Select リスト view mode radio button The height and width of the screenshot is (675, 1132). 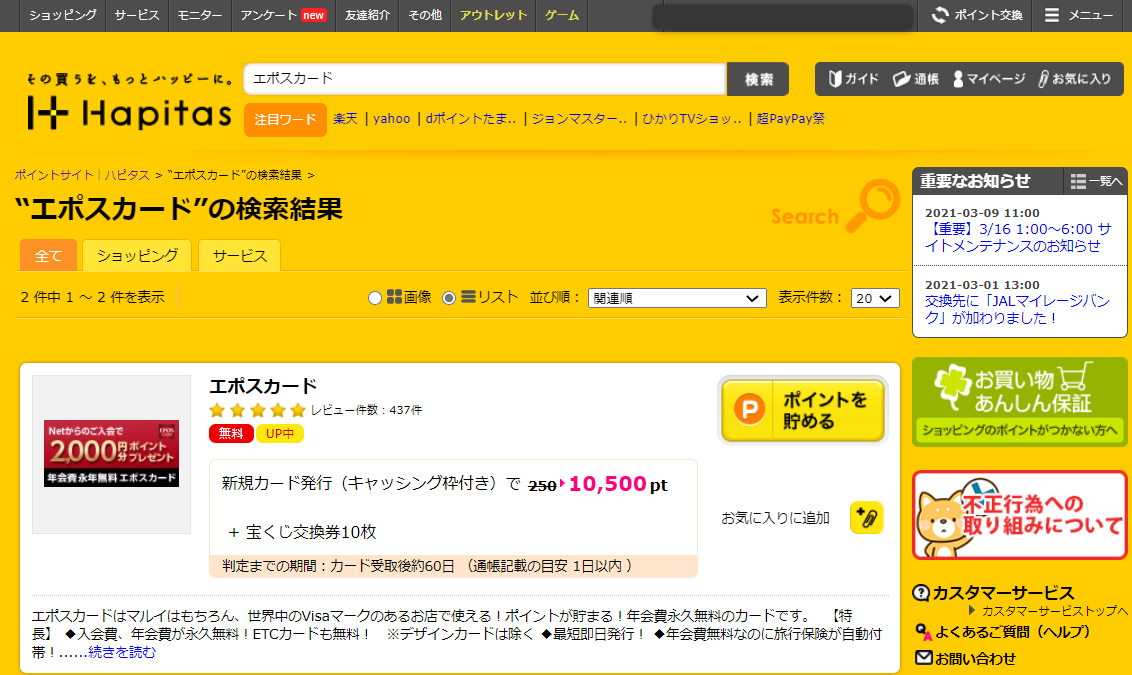tap(449, 298)
